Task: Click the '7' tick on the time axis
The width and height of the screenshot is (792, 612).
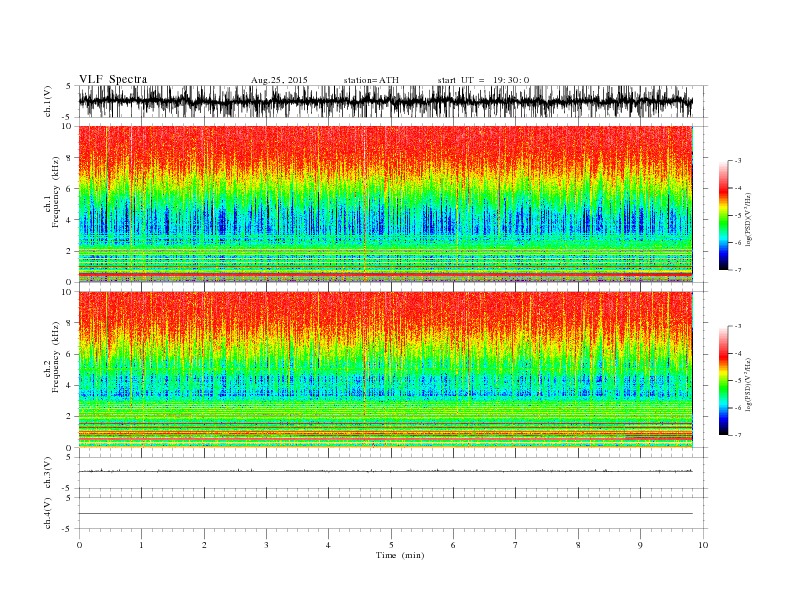Action: coord(516,545)
